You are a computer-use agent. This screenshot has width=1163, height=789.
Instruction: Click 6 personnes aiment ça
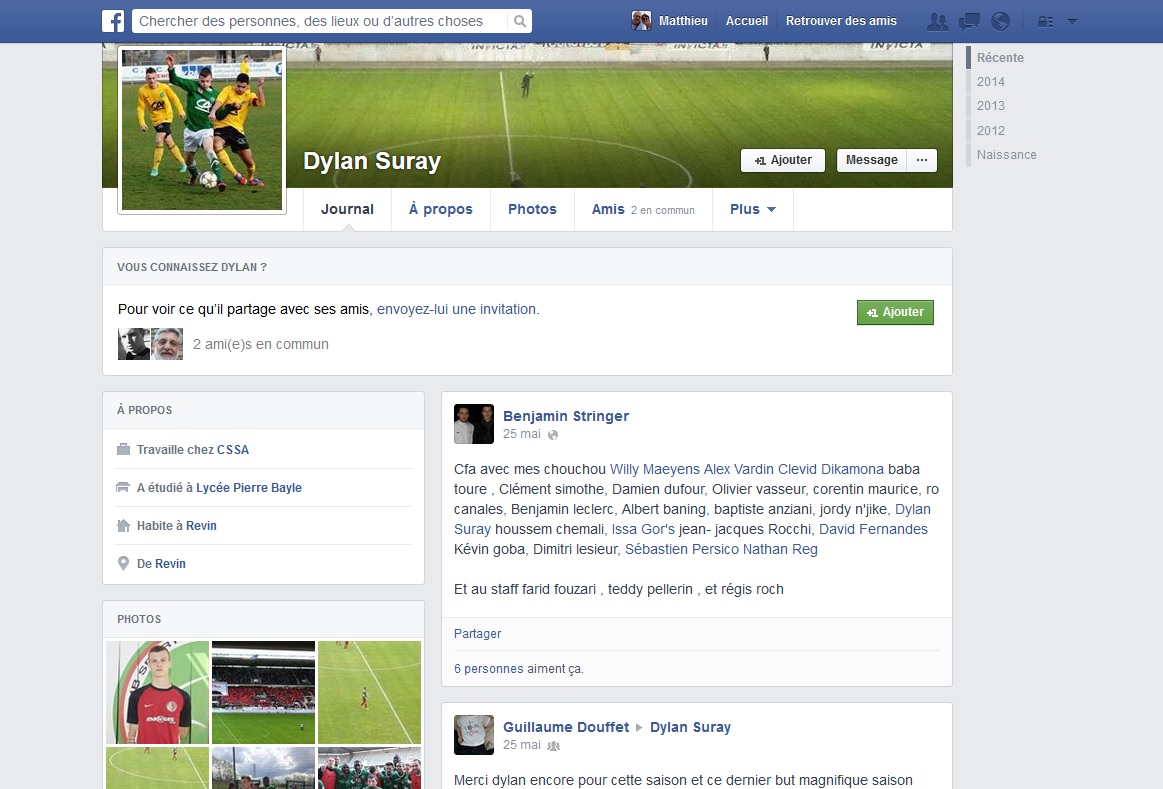[x=518, y=669]
